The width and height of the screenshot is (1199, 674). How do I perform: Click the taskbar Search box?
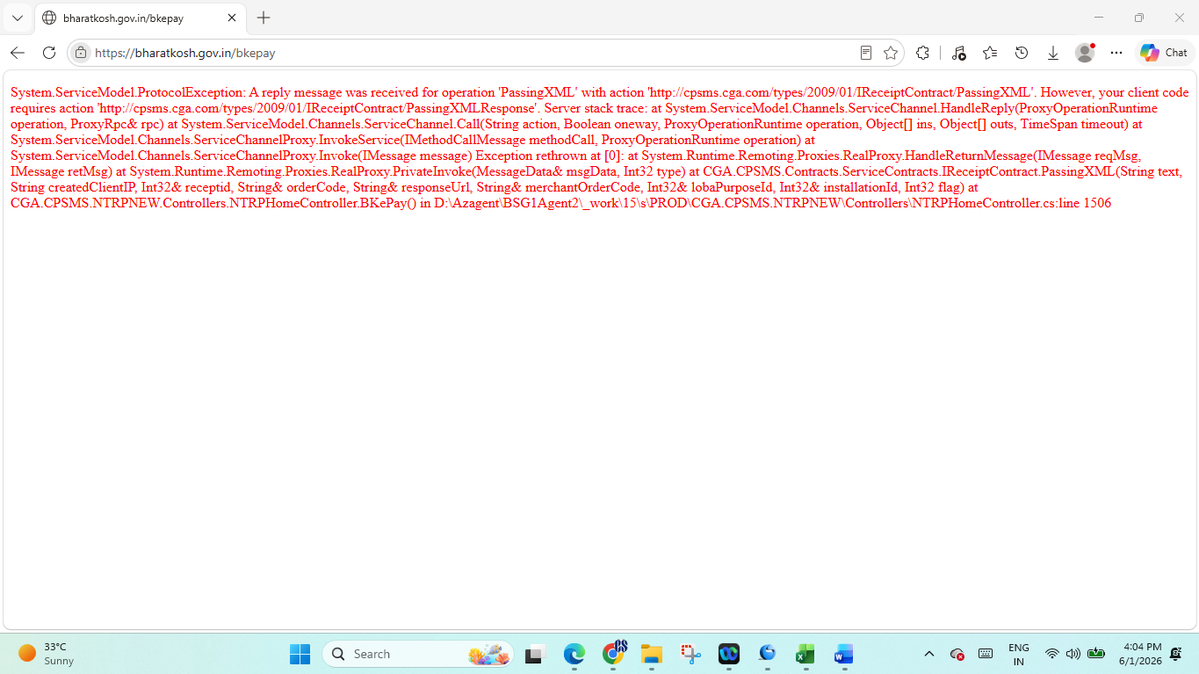(418, 654)
